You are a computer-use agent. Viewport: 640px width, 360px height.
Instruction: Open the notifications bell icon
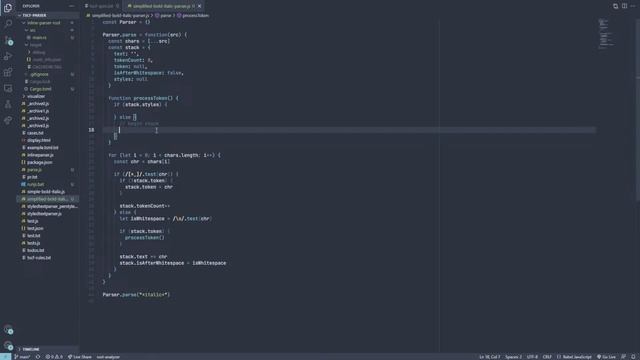(633, 357)
